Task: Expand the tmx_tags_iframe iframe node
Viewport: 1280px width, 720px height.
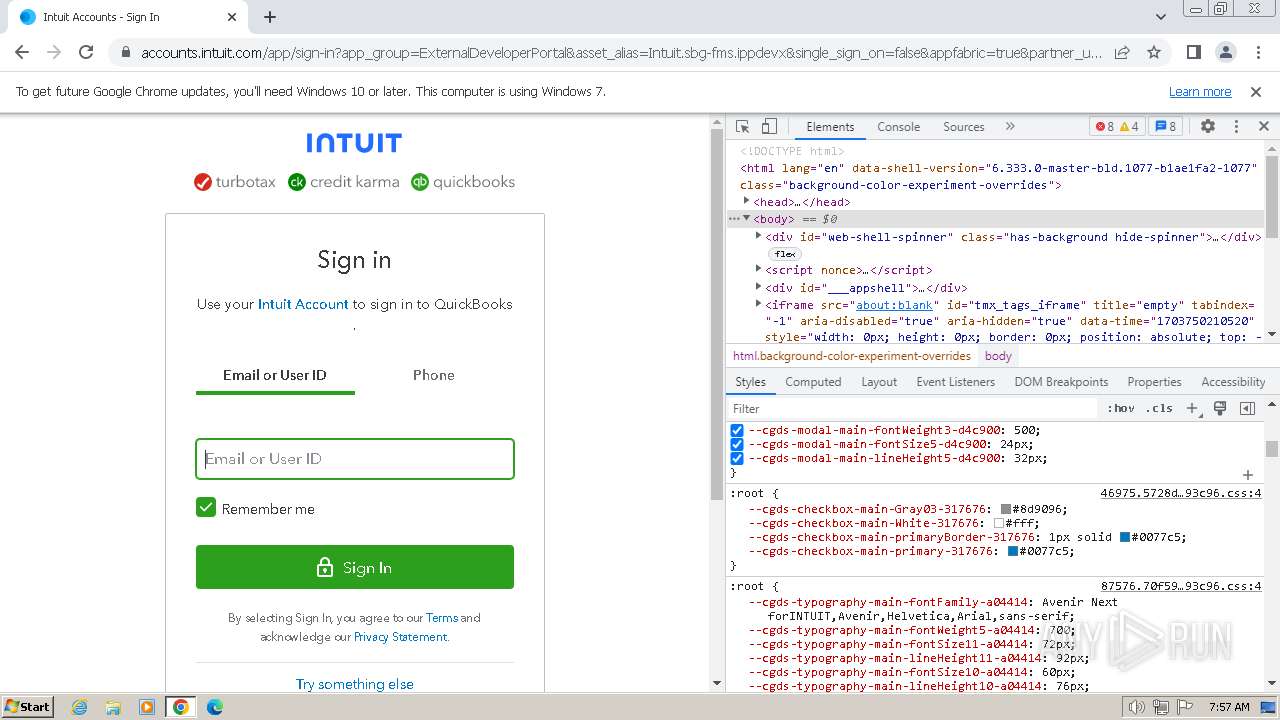Action: tap(758, 305)
